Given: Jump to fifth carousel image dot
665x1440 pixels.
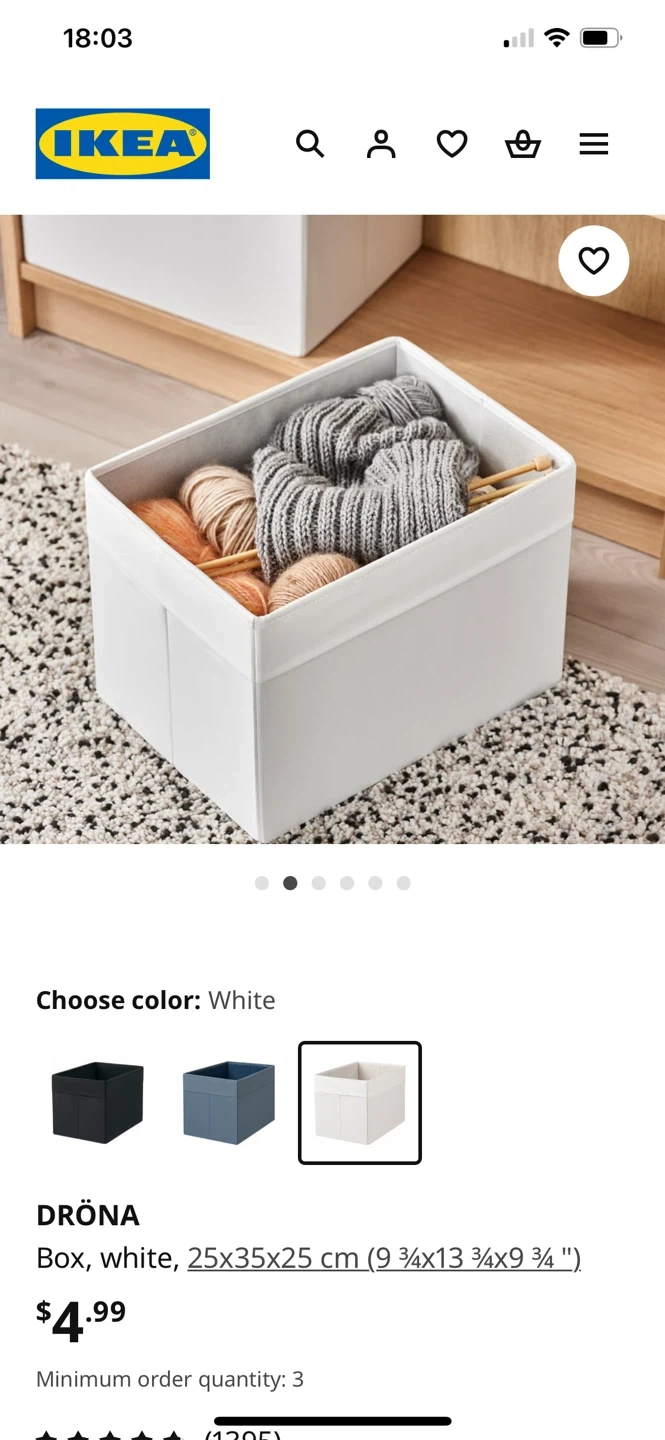Looking at the screenshot, I should pyautogui.click(x=375, y=883).
